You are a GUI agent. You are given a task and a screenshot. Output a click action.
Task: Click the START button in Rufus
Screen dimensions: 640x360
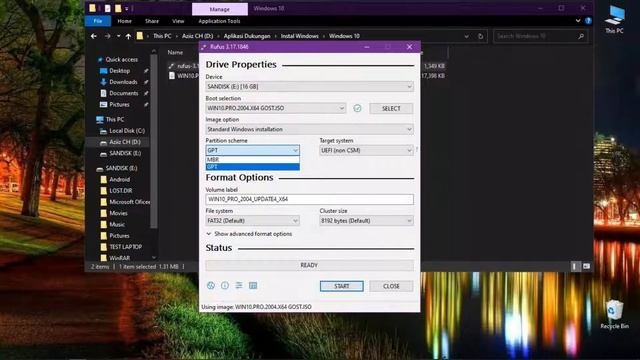(x=342, y=286)
